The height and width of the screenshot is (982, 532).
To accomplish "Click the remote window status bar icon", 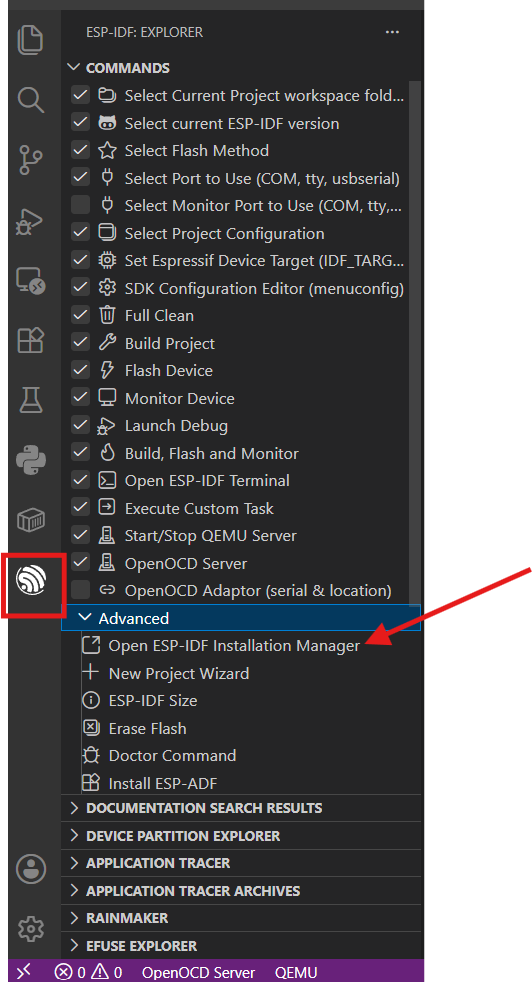I will tap(23, 971).
